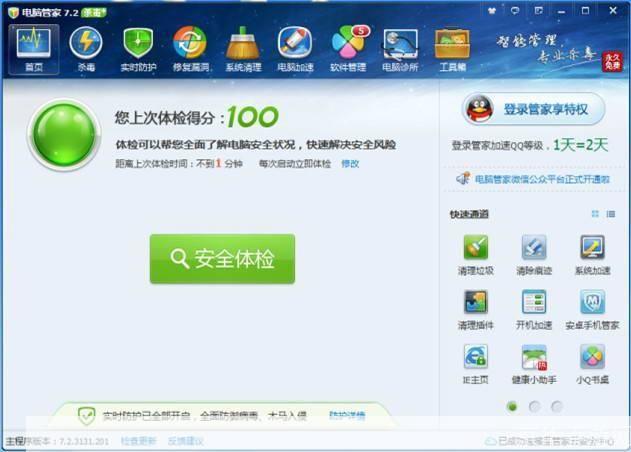The height and width of the screenshot is (452, 631).
Task: Click the 修改 link beside 每次启动立即体检
Action: click(x=350, y=164)
